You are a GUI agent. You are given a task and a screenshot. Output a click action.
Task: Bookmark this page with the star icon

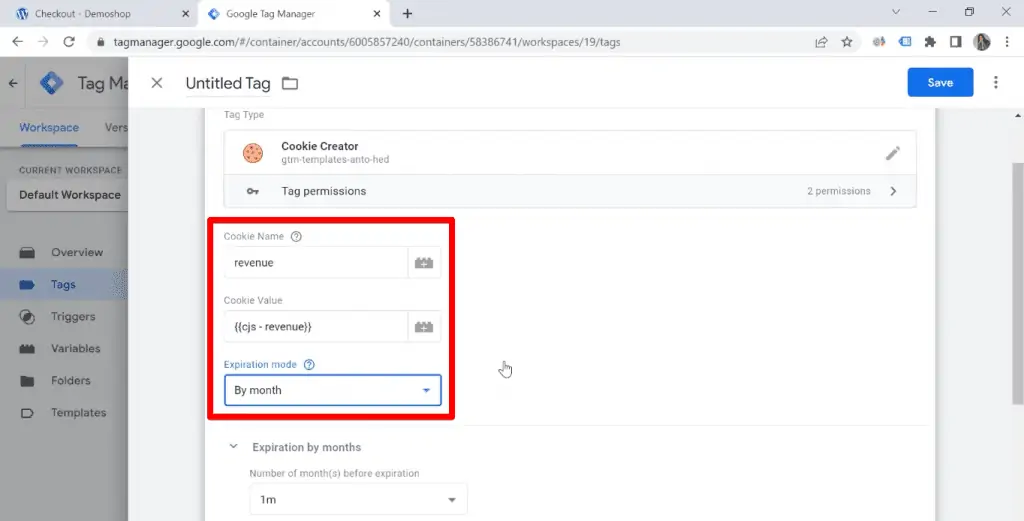tap(847, 42)
